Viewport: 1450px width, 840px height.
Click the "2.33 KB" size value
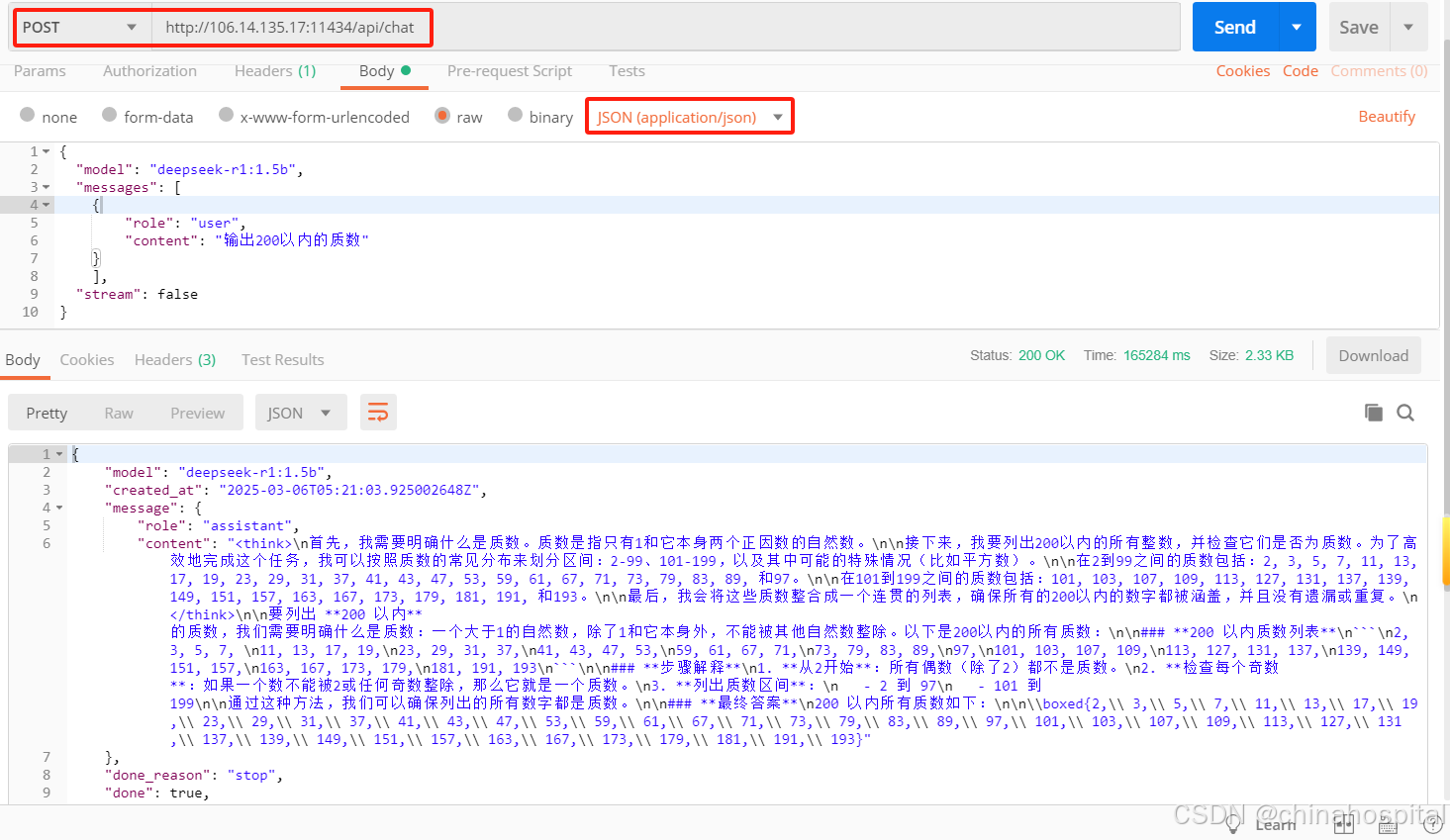[x=1270, y=355]
